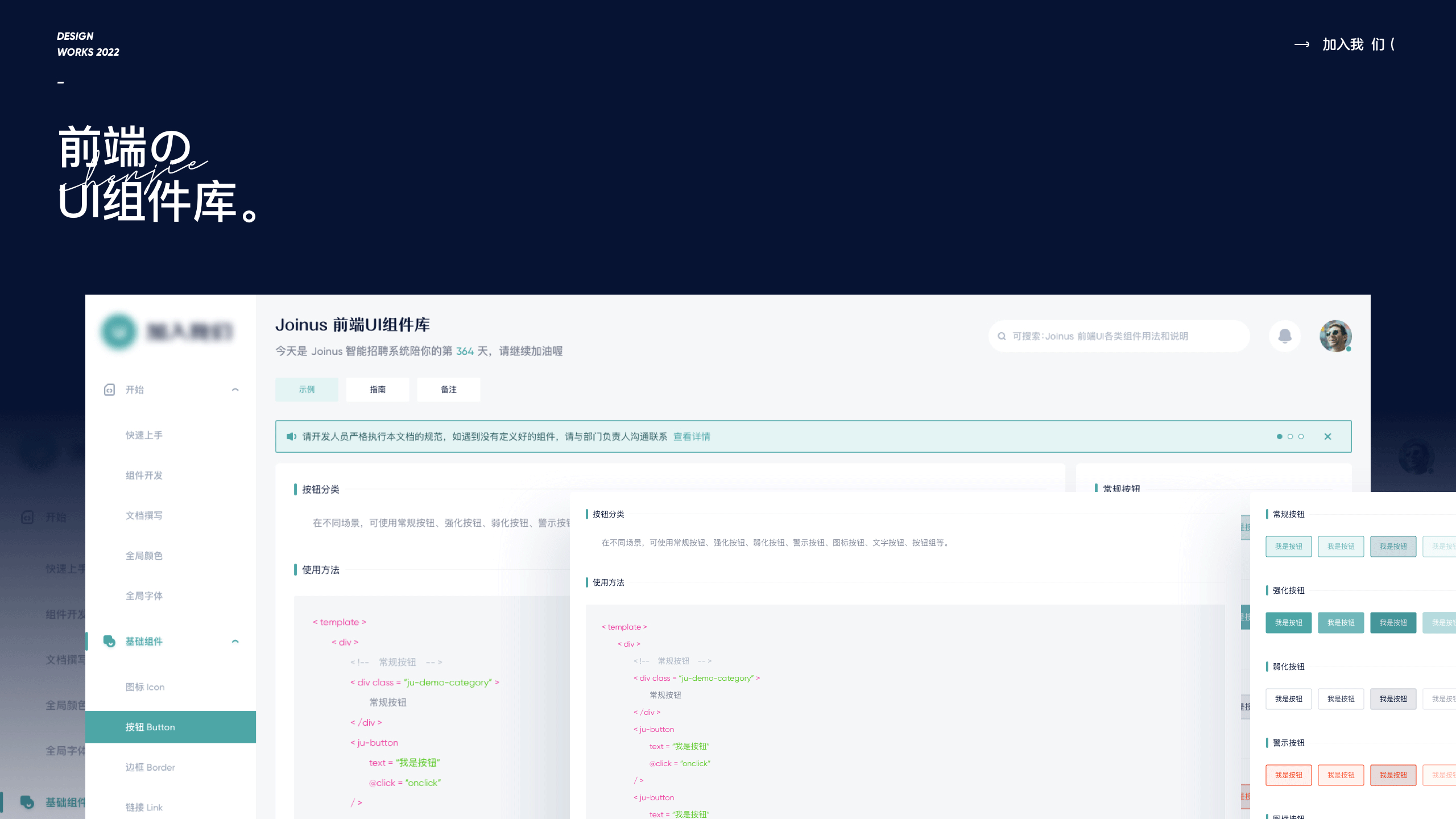Open 全局字体 in the sidebar
Viewport: 1456px width, 819px height.
(144, 596)
